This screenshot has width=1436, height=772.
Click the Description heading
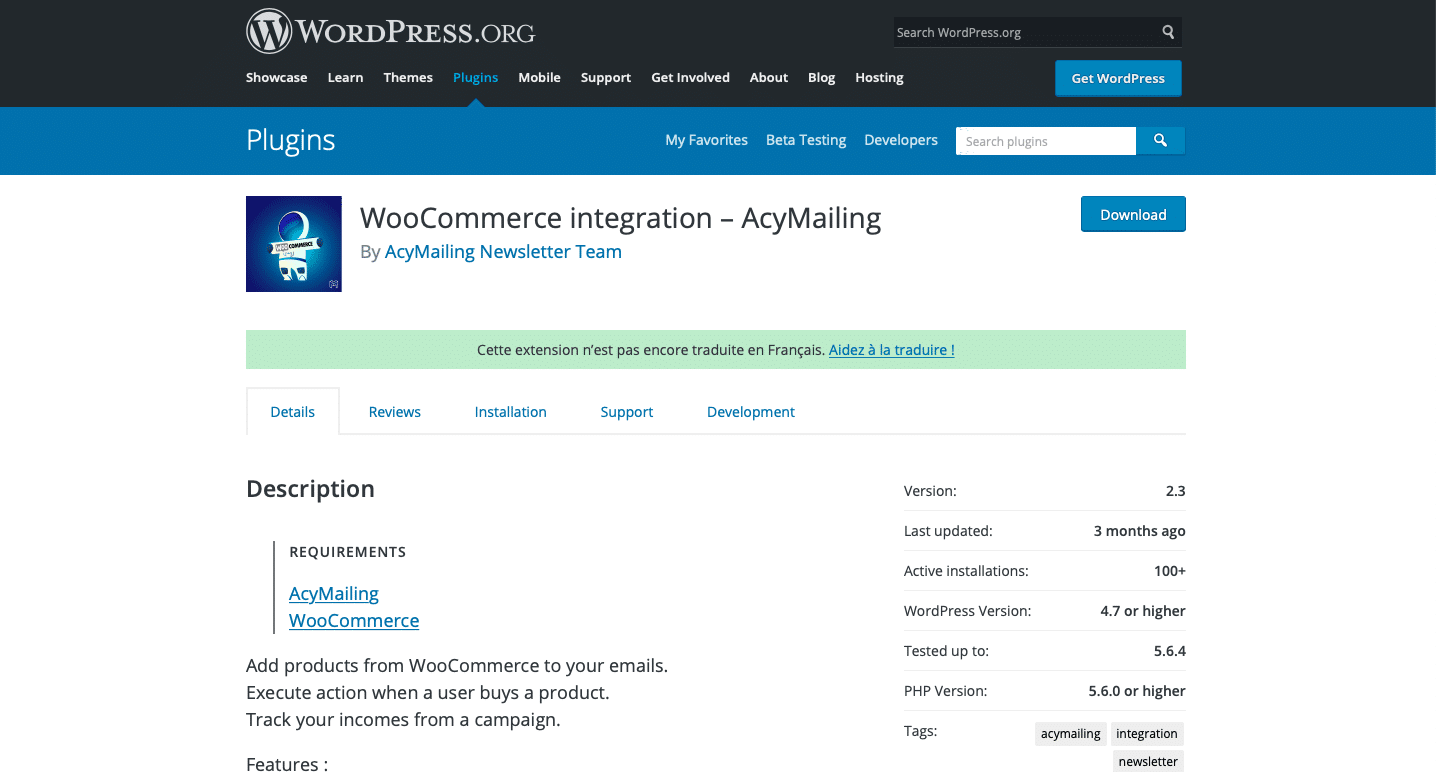[x=311, y=489]
